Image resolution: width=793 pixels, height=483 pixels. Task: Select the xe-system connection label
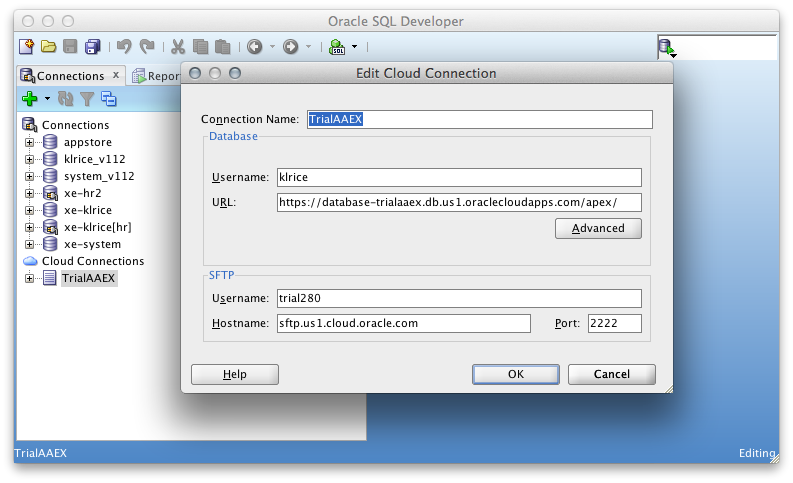93,244
